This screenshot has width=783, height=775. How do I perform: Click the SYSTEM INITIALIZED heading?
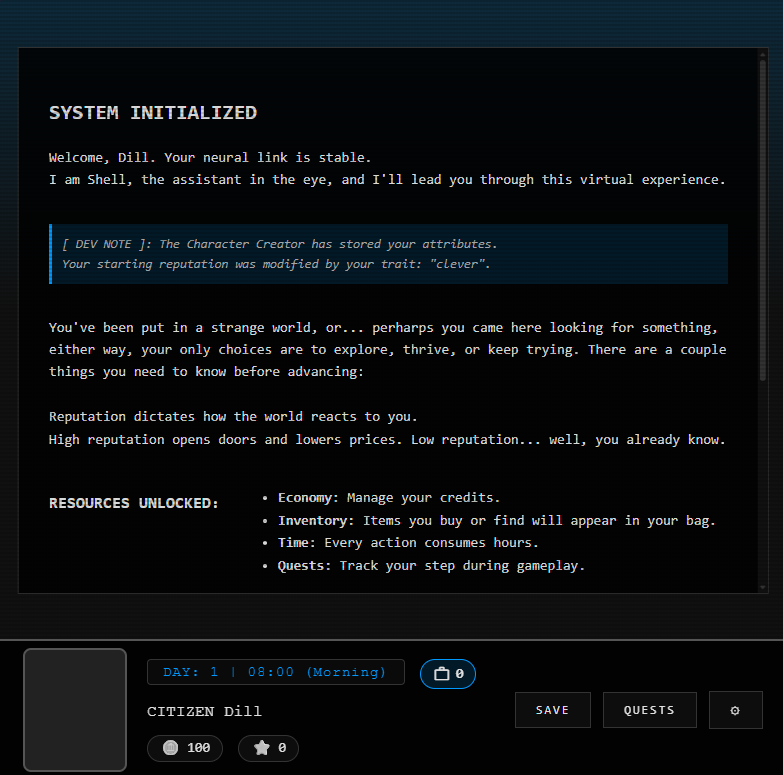click(x=153, y=113)
